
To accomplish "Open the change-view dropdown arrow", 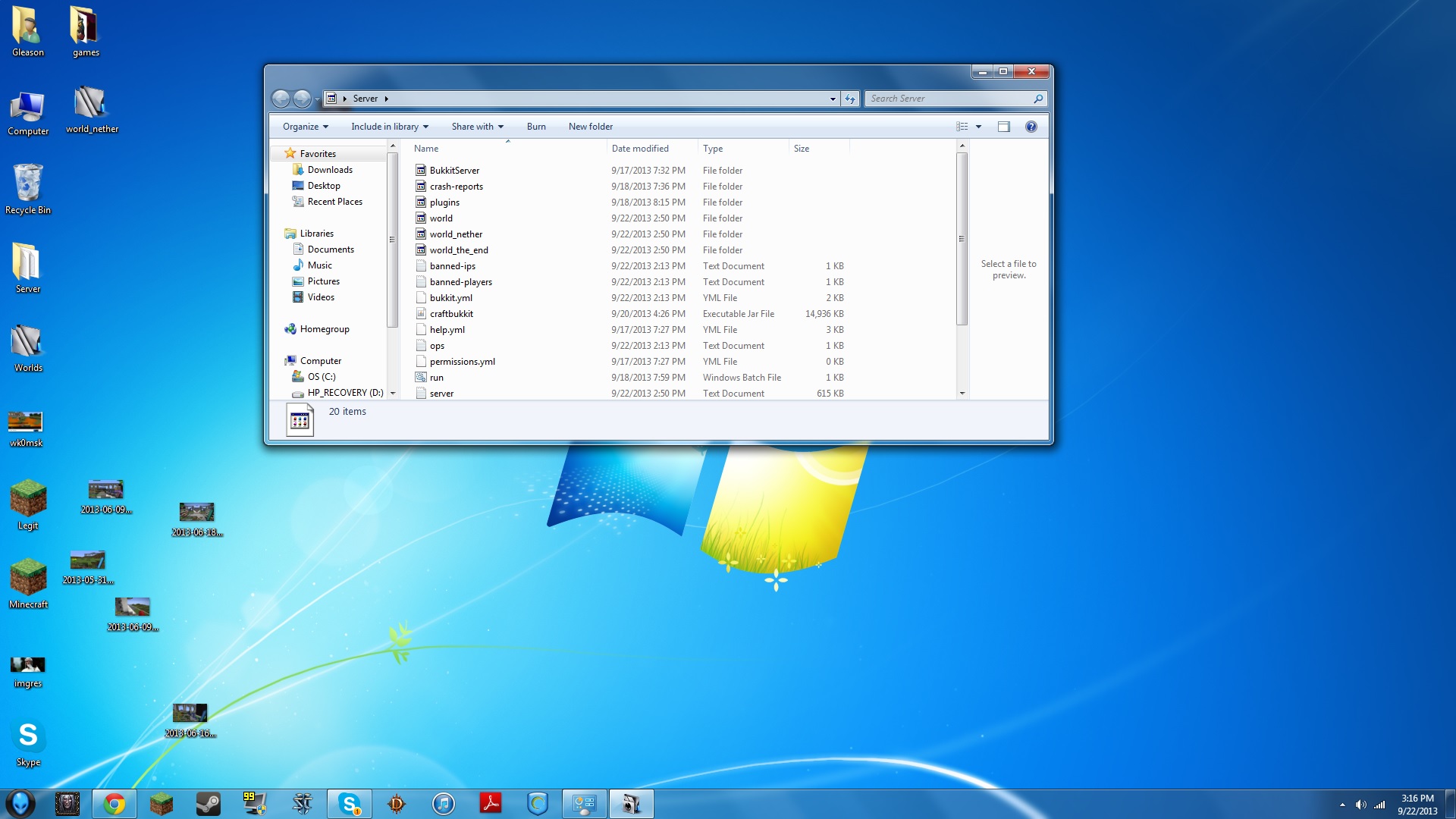I will pos(978,127).
